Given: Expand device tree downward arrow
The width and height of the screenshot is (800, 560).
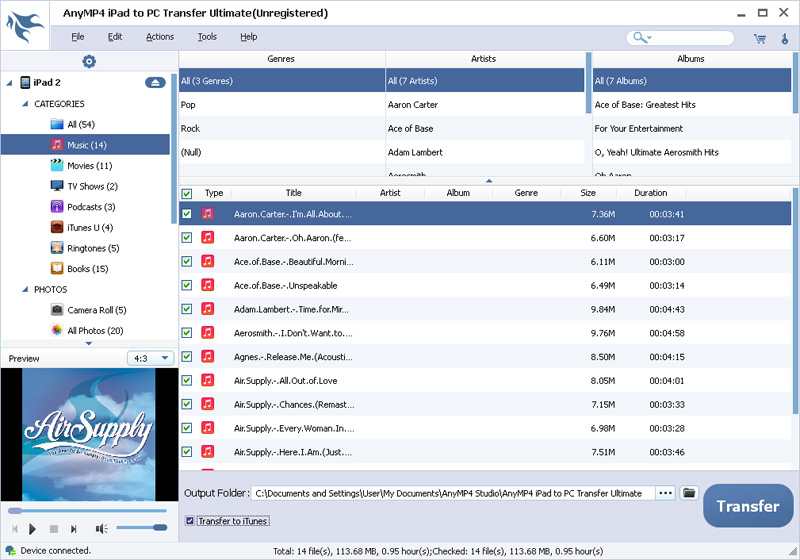Looking at the screenshot, I should point(89,344).
